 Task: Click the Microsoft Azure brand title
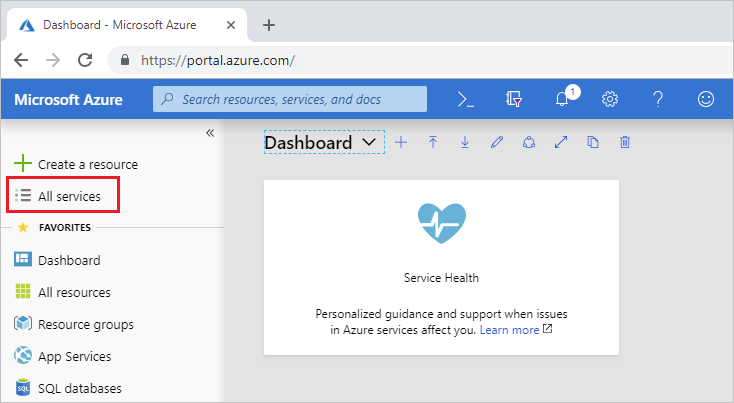(68, 99)
